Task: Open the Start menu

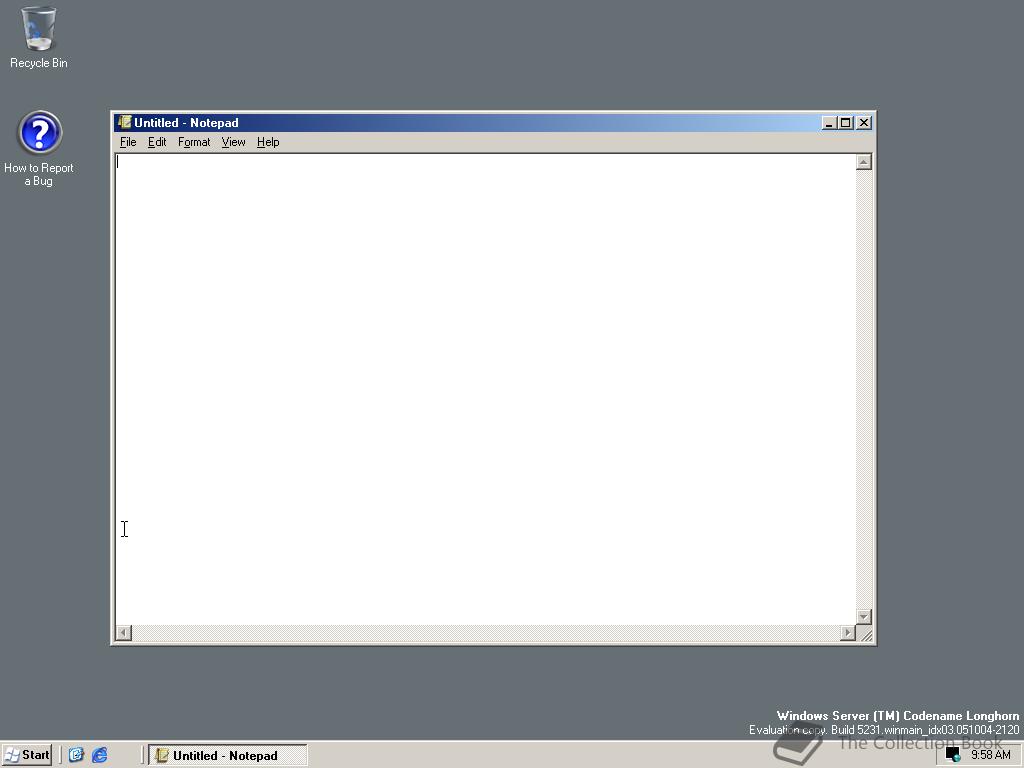Action: [27, 755]
